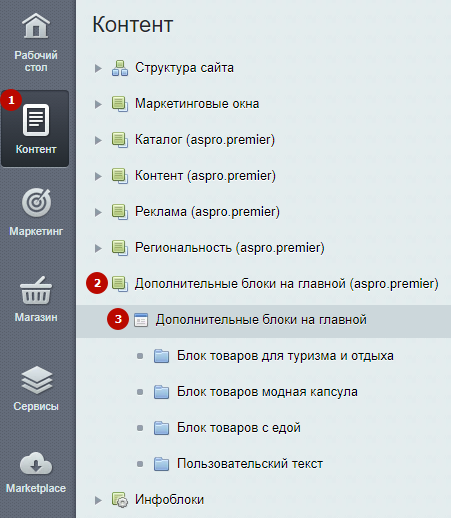Screen dimensions: 451x518
Task: Expand Маркетинговые окна arrow
Action: [98, 104]
